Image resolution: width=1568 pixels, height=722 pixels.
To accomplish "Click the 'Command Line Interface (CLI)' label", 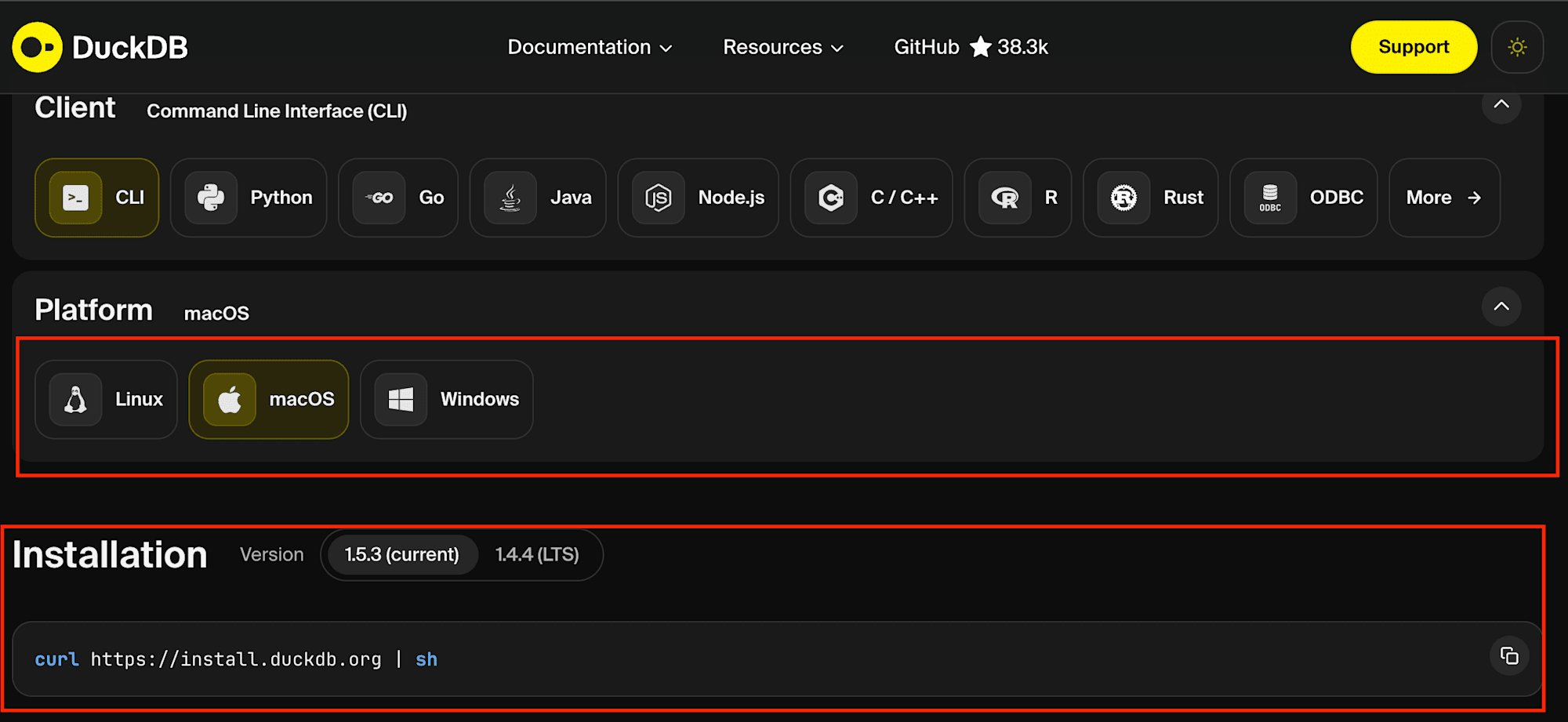I will 277,111.
